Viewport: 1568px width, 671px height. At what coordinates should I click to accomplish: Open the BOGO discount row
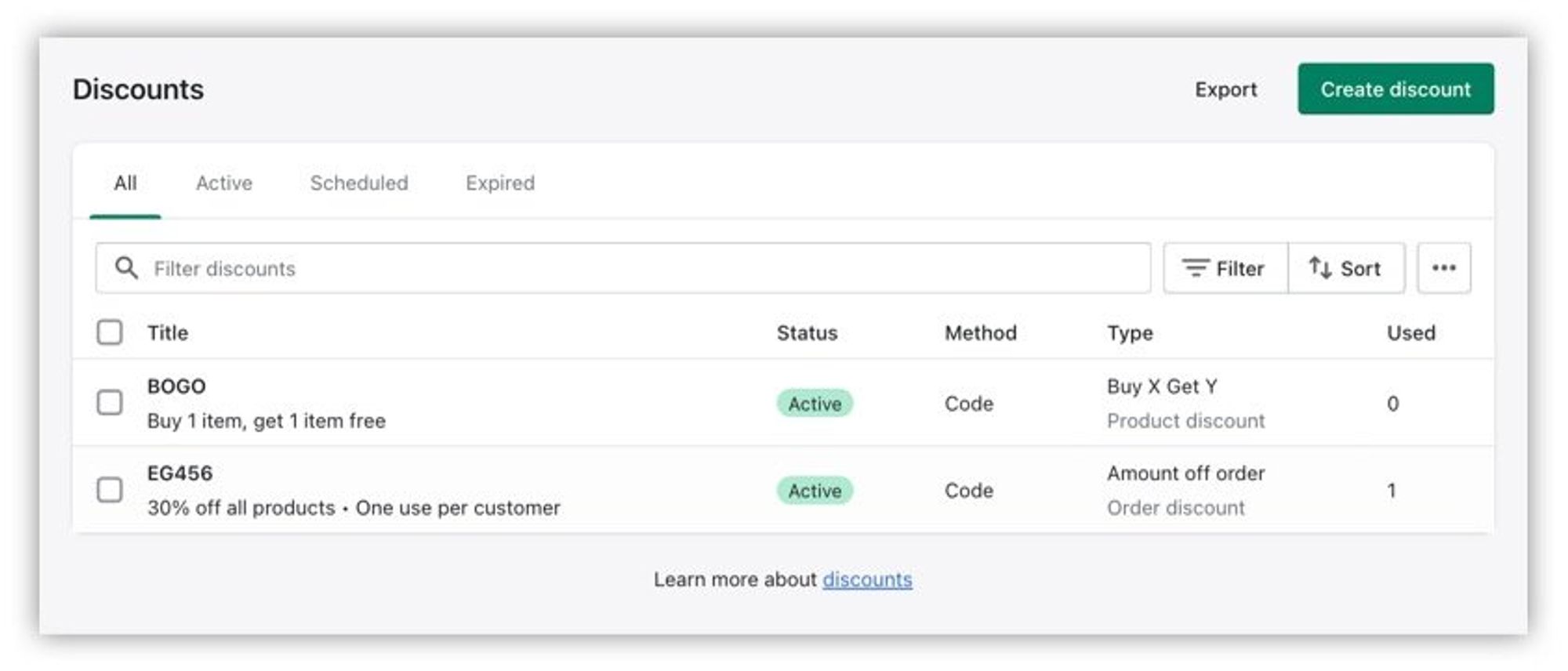click(177, 386)
